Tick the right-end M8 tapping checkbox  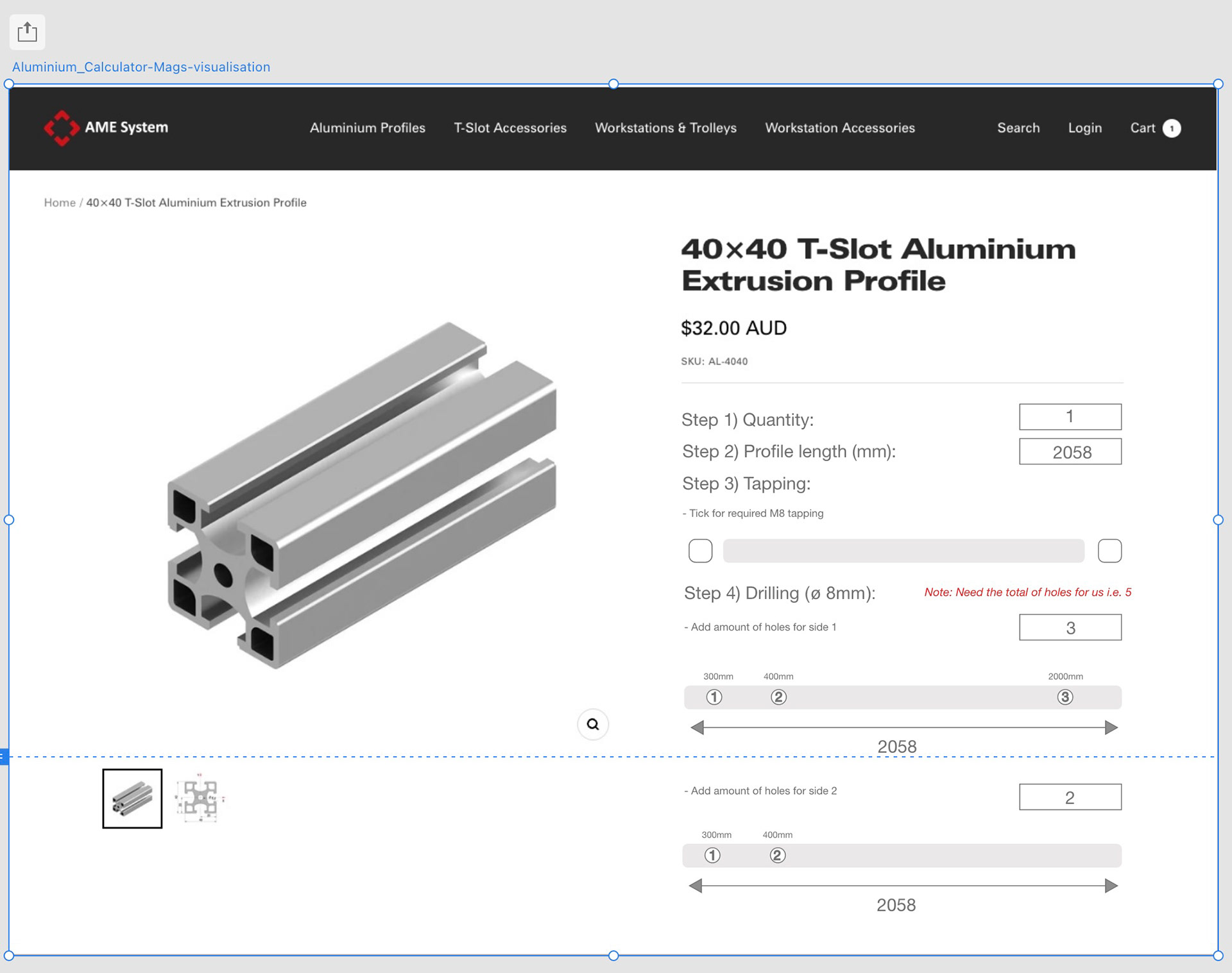(x=1109, y=550)
